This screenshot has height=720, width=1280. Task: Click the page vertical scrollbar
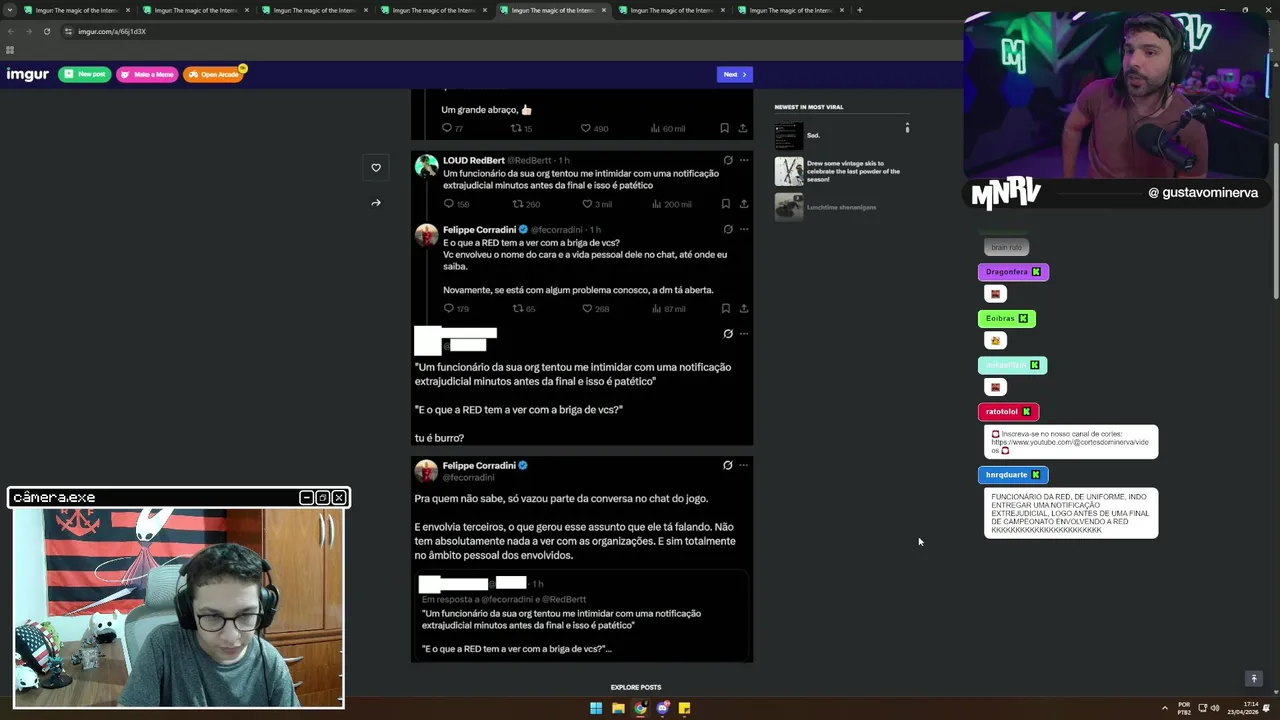coord(1276,220)
